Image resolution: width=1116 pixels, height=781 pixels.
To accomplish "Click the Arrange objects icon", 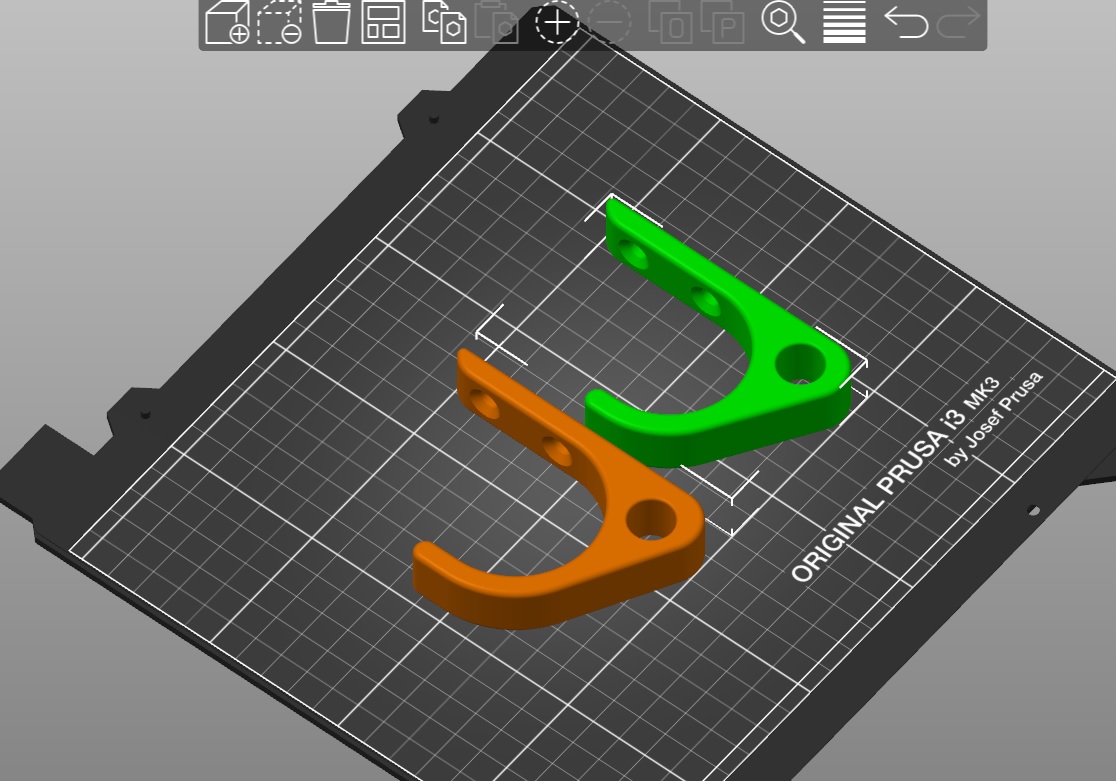I will tap(384, 21).
